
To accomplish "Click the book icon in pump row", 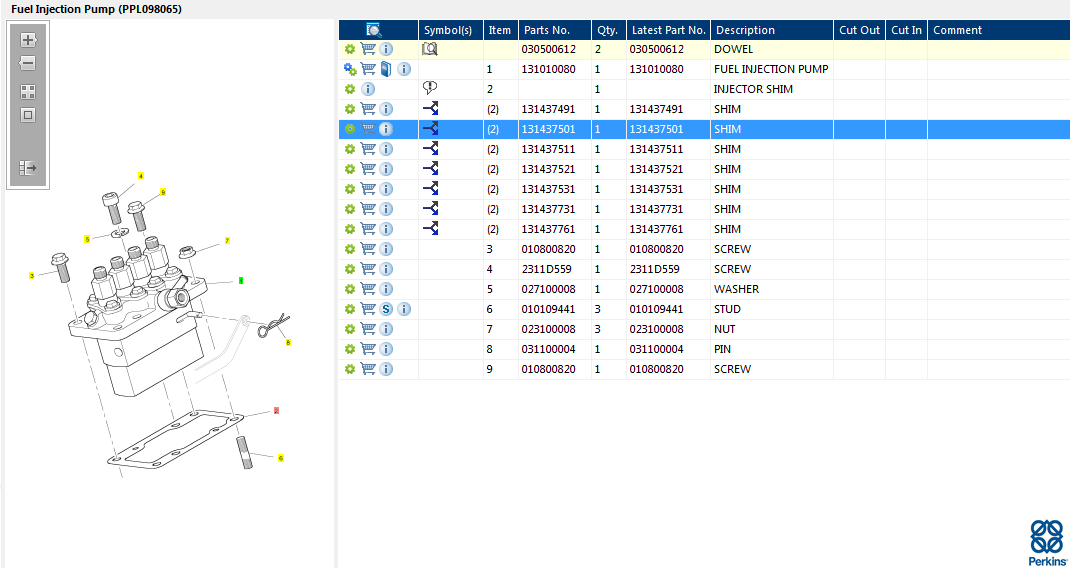I will 386,69.
